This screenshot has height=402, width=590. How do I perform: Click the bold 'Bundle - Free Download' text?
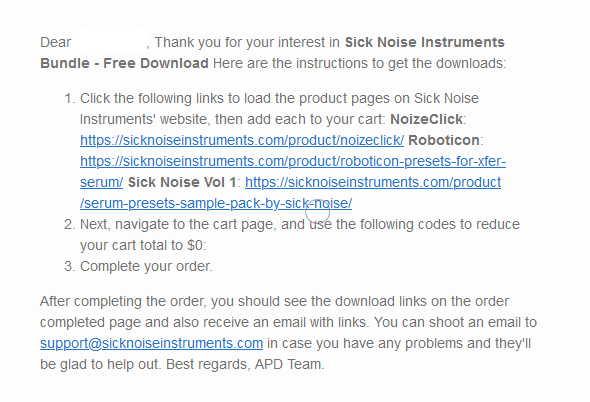124,63
